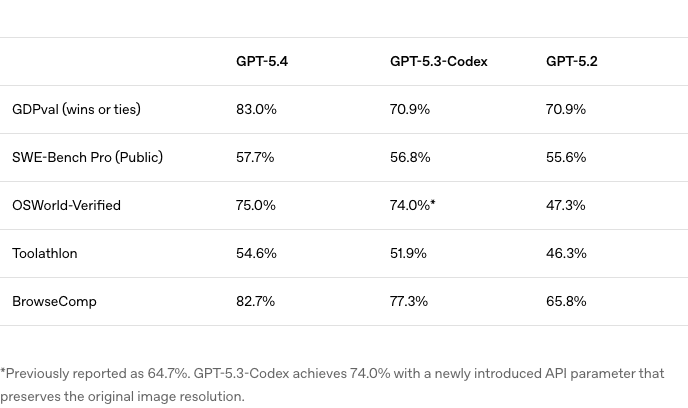Click the 54.6% Toolathlon score
The width and height of the screenshot is (688, 408).
click(x=256, y=254)
